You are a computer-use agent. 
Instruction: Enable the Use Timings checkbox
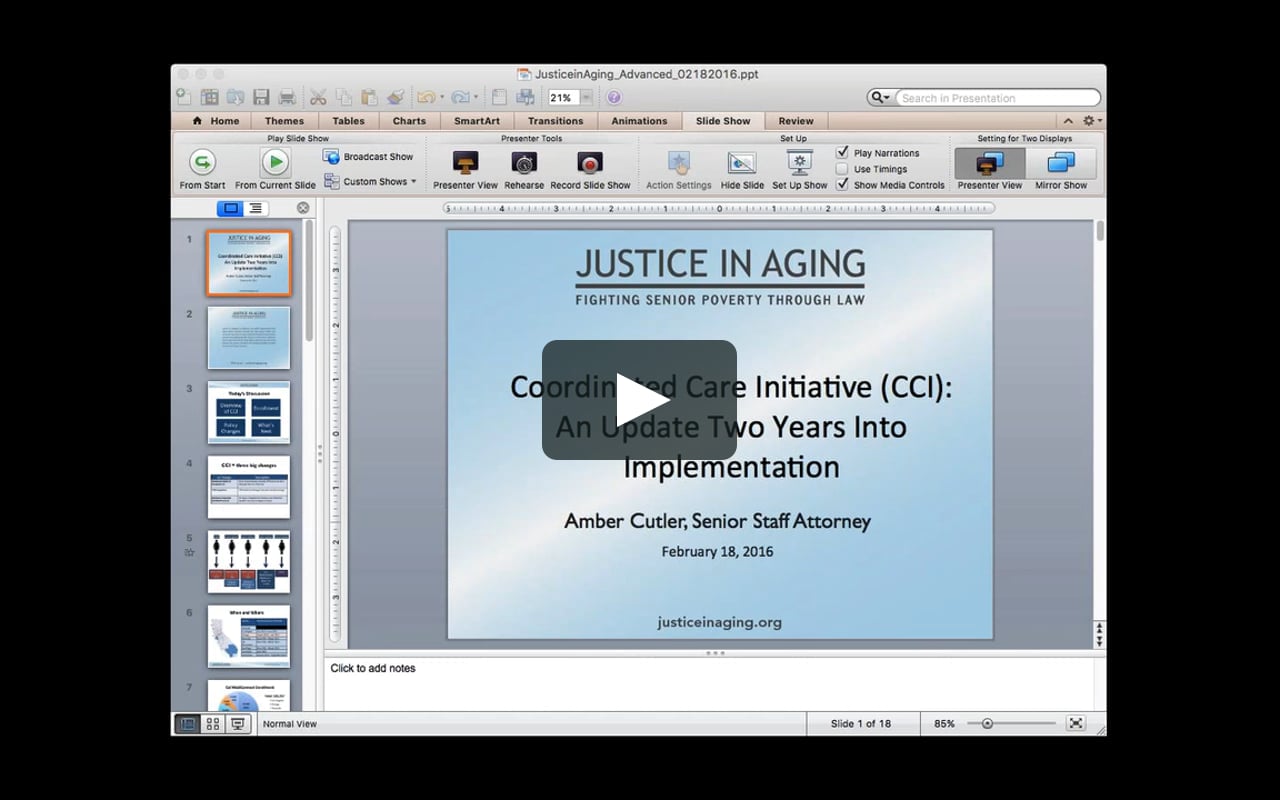pyautogui.click(x=842, y=169)
